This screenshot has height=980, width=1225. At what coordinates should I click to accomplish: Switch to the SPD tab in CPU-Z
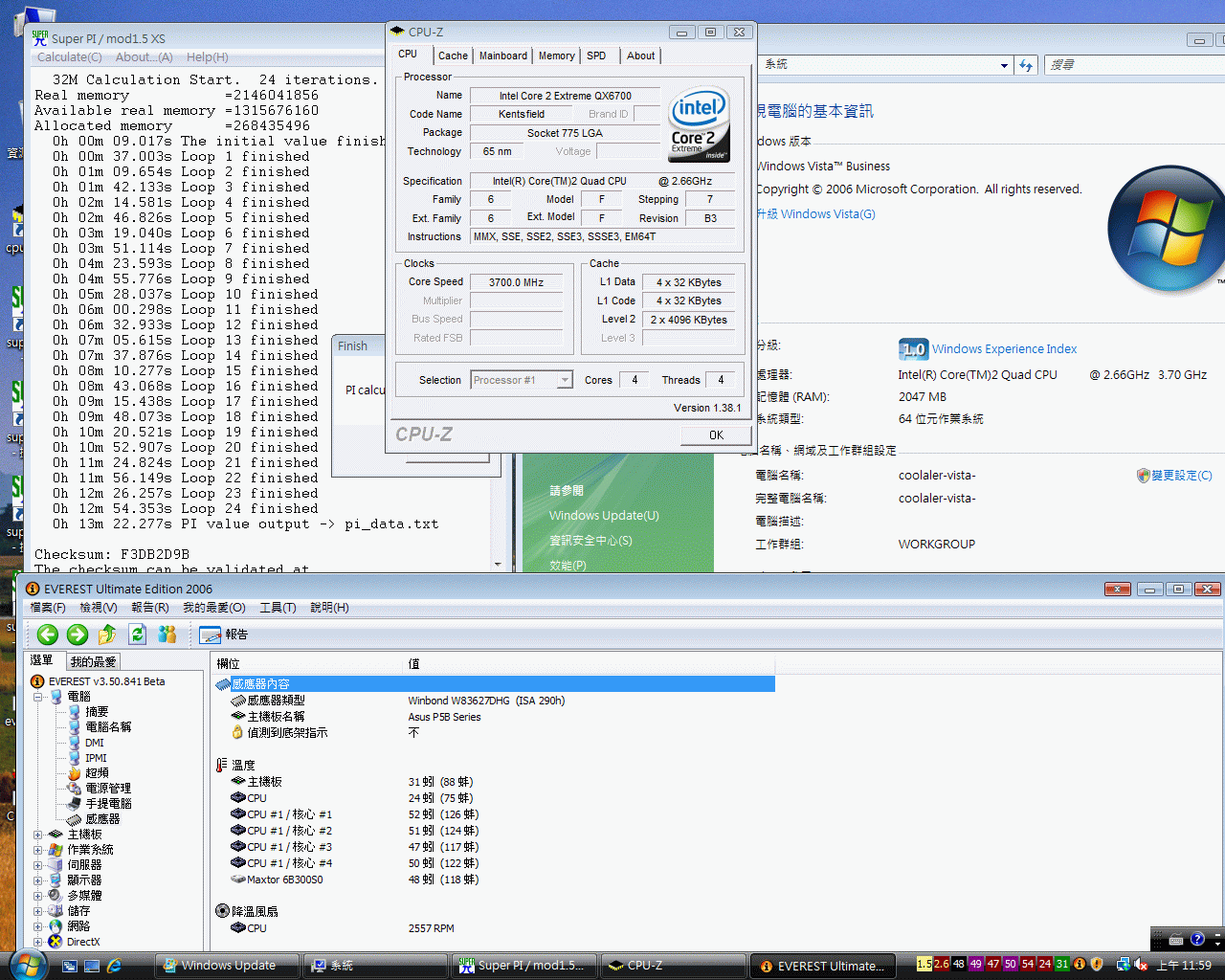click(596, 56)
